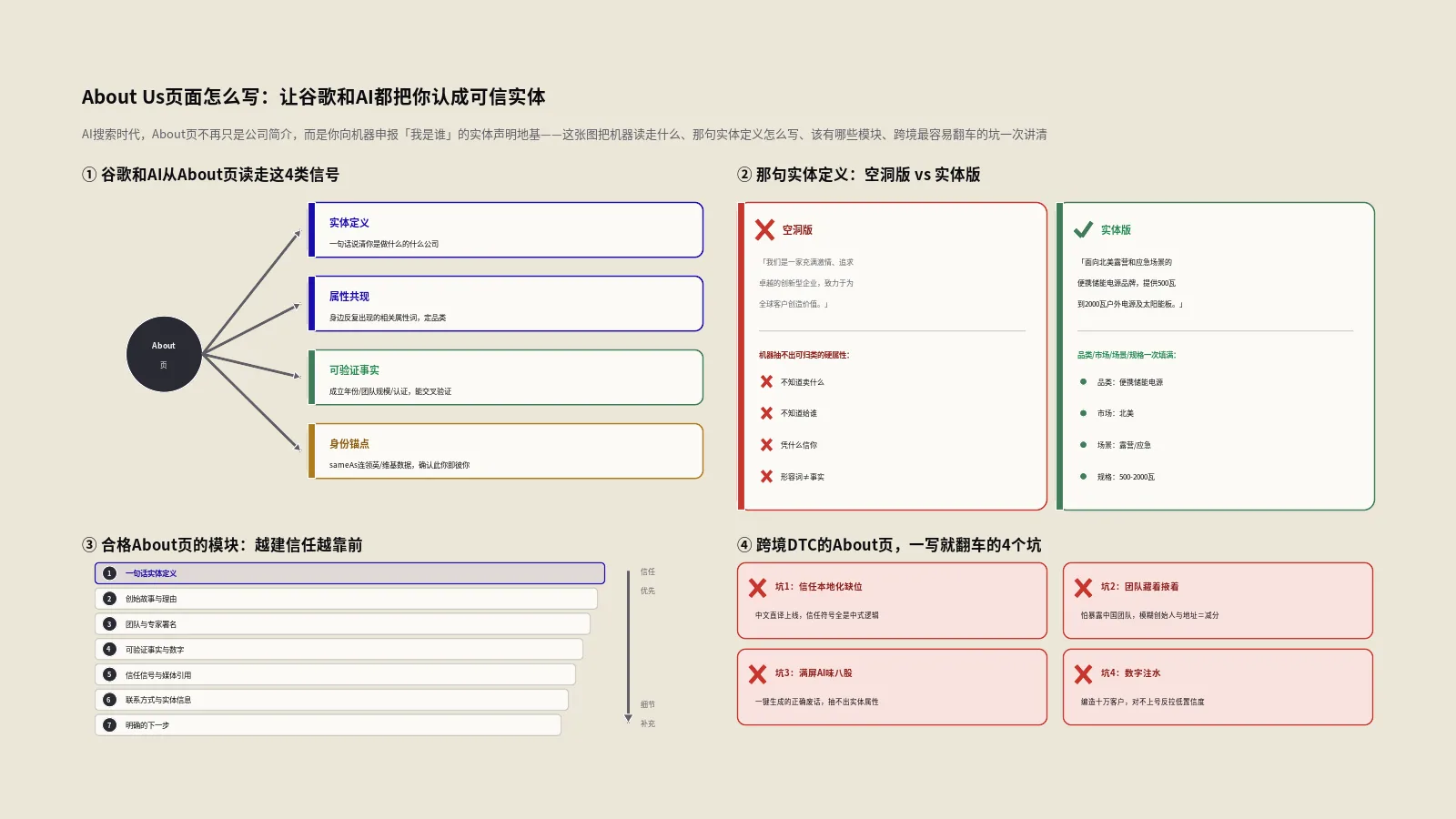Click the X mark next to 凭什么信你
This screenshot has height=819, width=1456.
(x=766, y=445)
